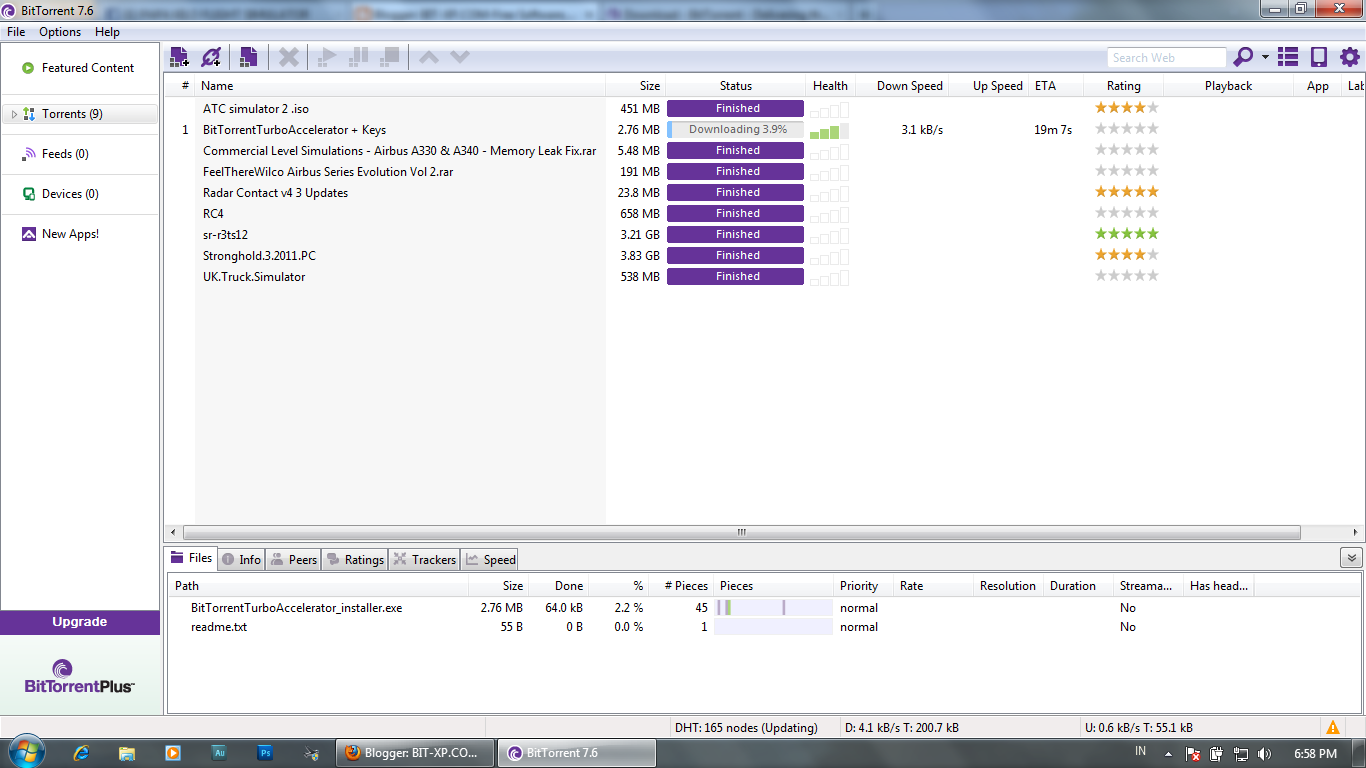Click the Pause torrent toolbar icon

tap(358, 57)
